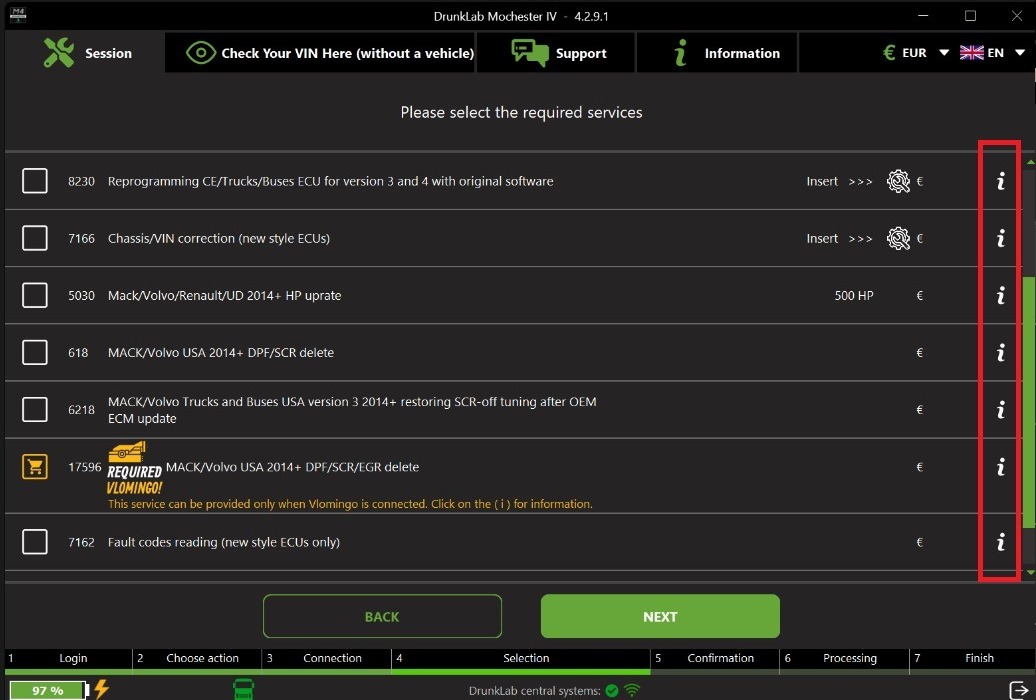Open info for DPF/SCR/EGR delete service
1036x700 pixels.
(x=999, y=467)
